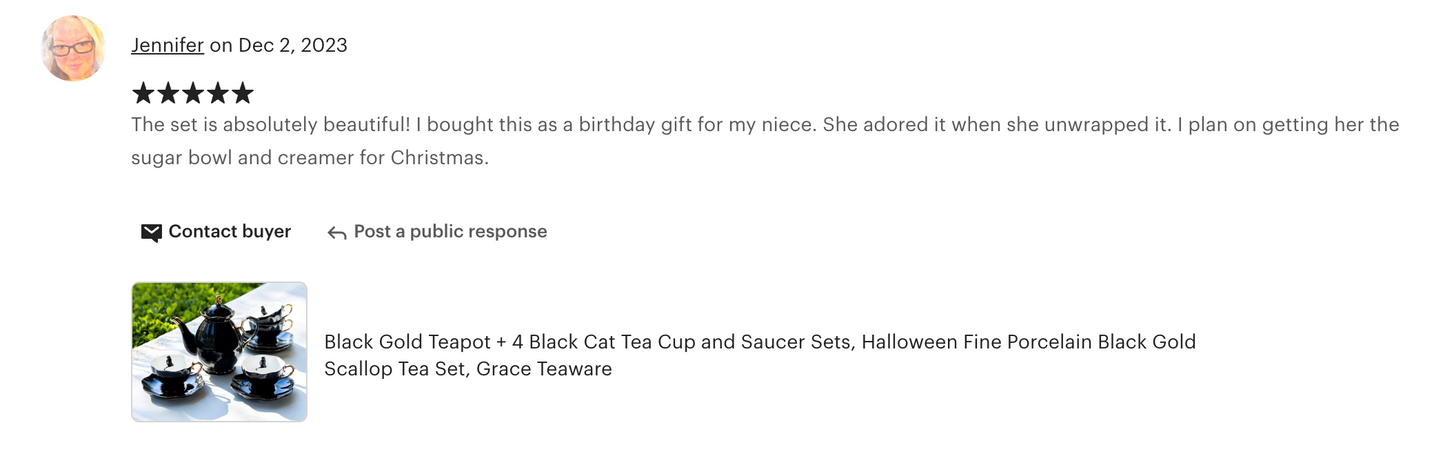The image size is (1445, 472).
Task: Open the reviewer name Jennifer link
Action: point(167,45)
